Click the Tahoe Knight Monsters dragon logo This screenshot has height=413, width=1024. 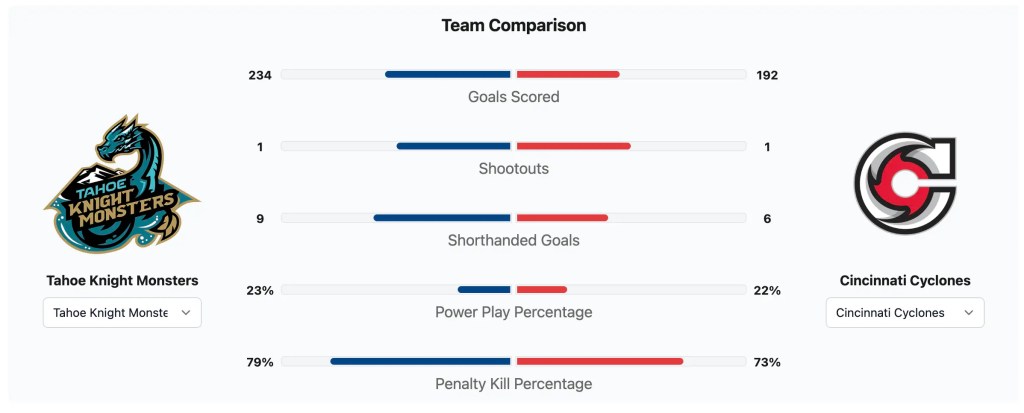(x=122, y=184)
